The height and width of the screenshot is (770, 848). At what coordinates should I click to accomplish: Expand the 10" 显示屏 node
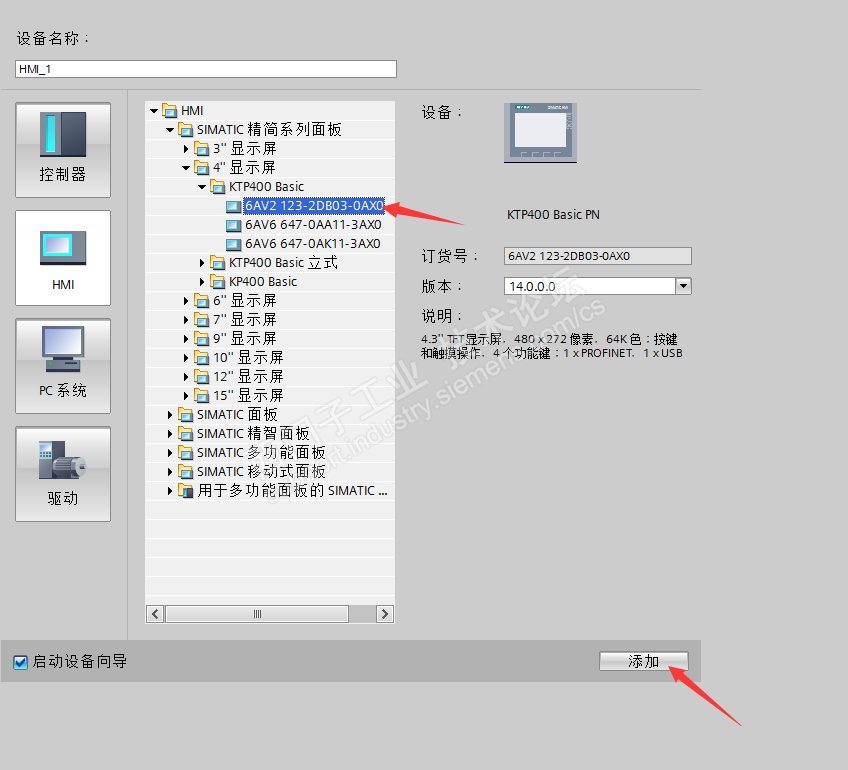click(186, 358)
